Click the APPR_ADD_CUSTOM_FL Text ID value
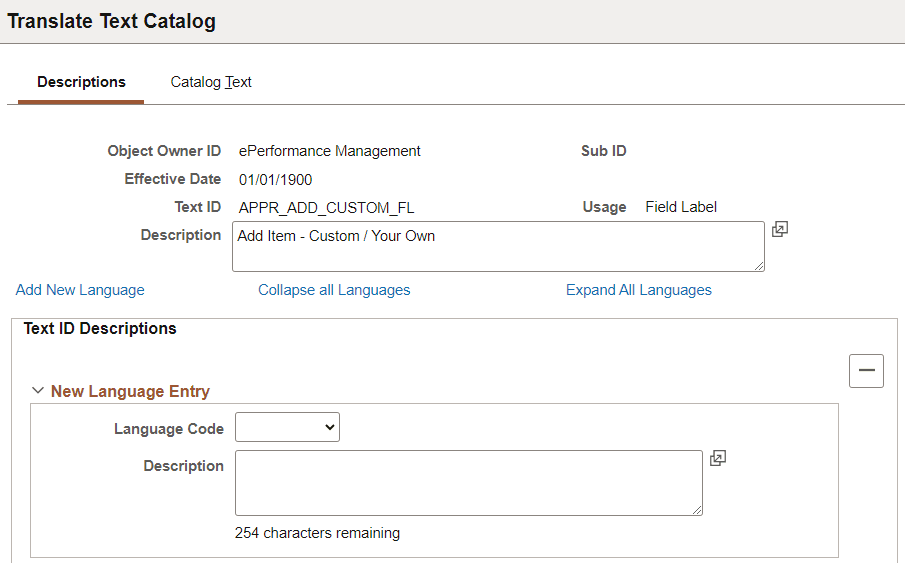 point(326,207)
